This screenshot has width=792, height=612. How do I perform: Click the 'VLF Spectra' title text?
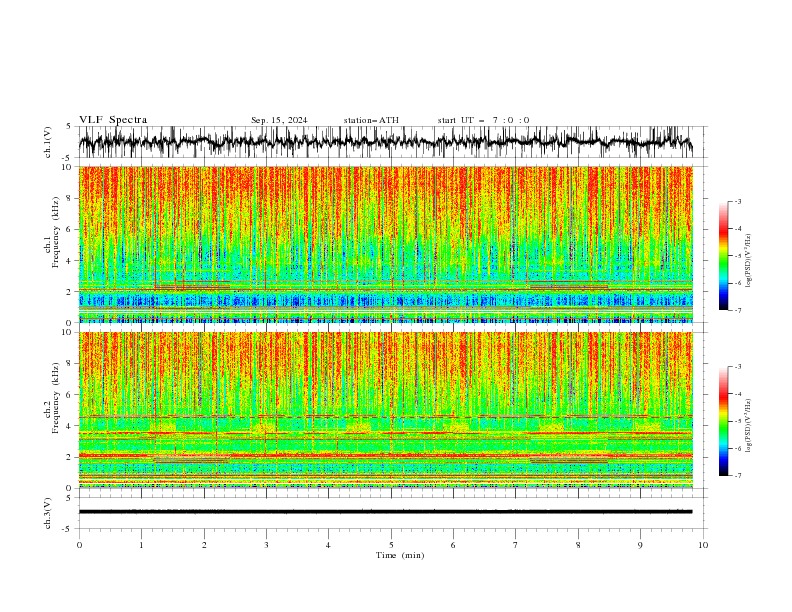[x=113, y=120]
